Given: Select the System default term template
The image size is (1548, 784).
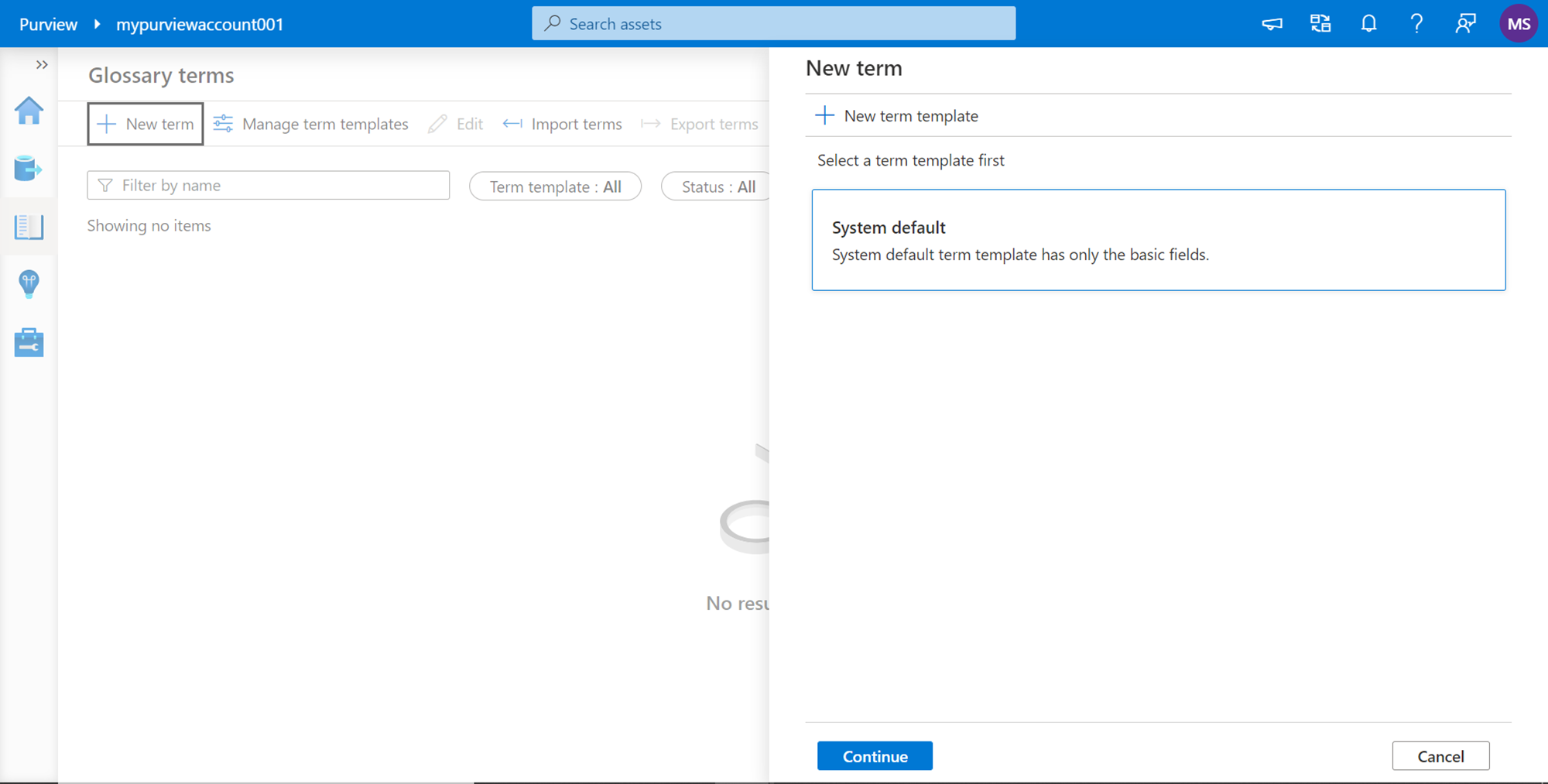Looking at the screenshot, I should pyautogui.click(x=1158, y=240).
